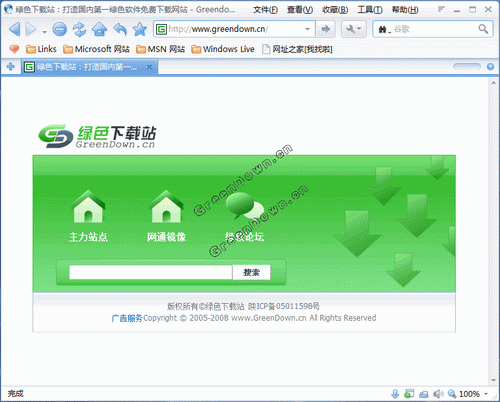Open the 网址之家 bookmark
The height and width of the screenshot is (402, 500).
(298, 49)
